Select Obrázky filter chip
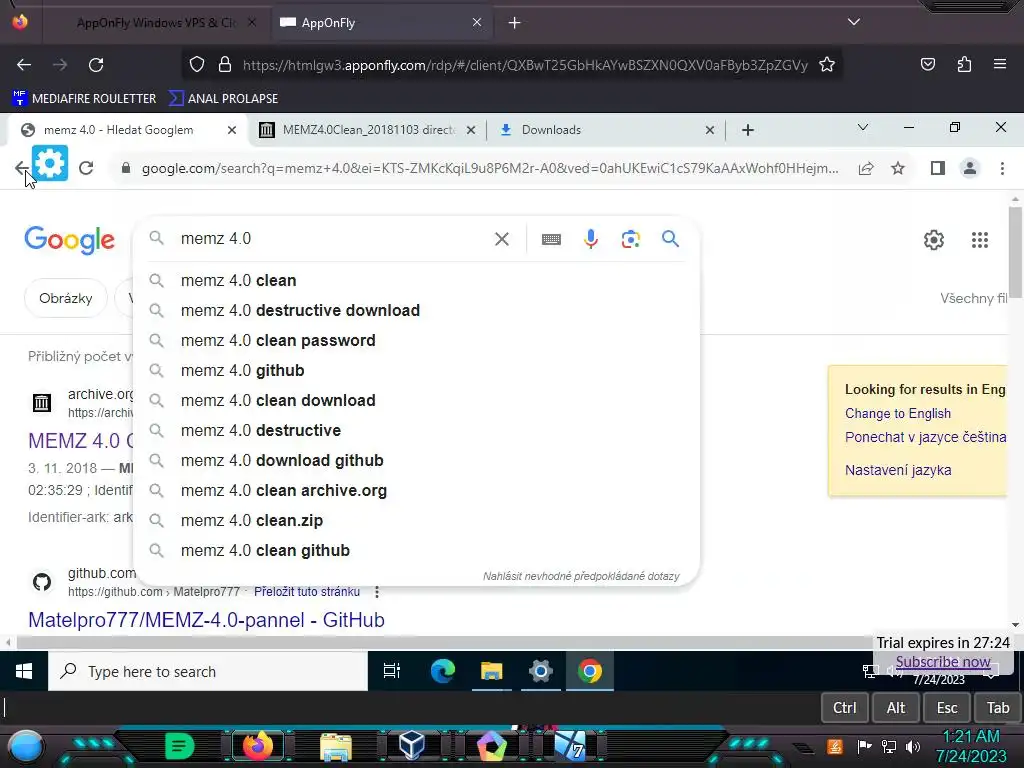1024x768 pixels. (x=66, y=298)
